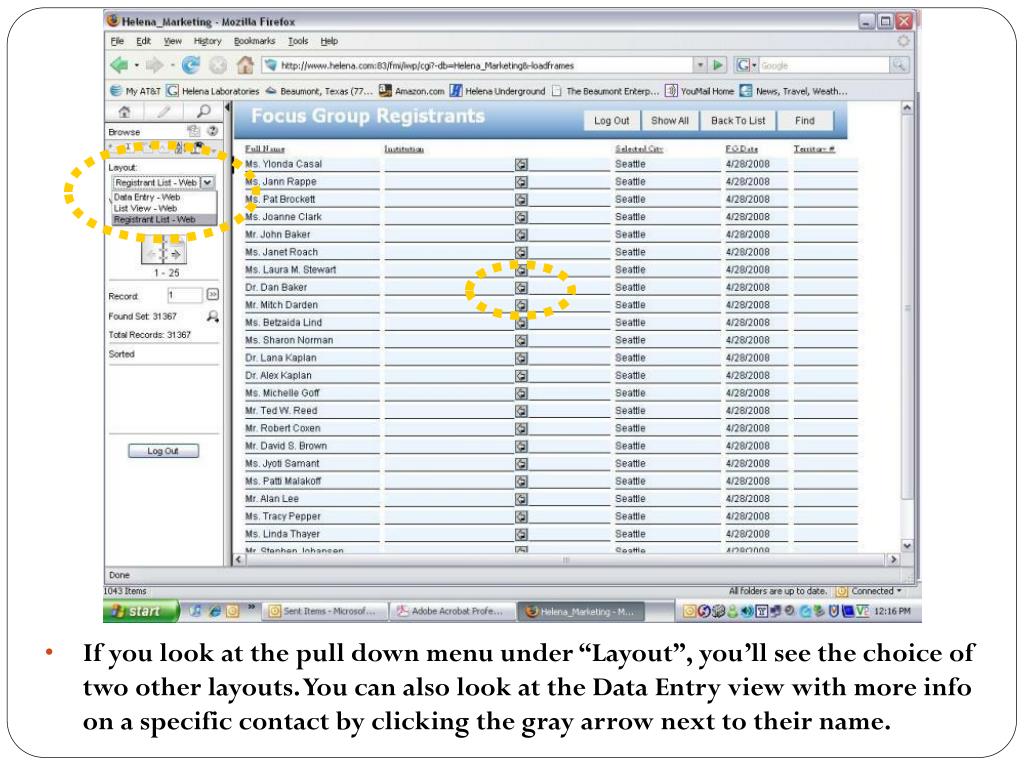
Task: Open detail arrow for Ms. Sharon Norman
Action: pos(521,341)
